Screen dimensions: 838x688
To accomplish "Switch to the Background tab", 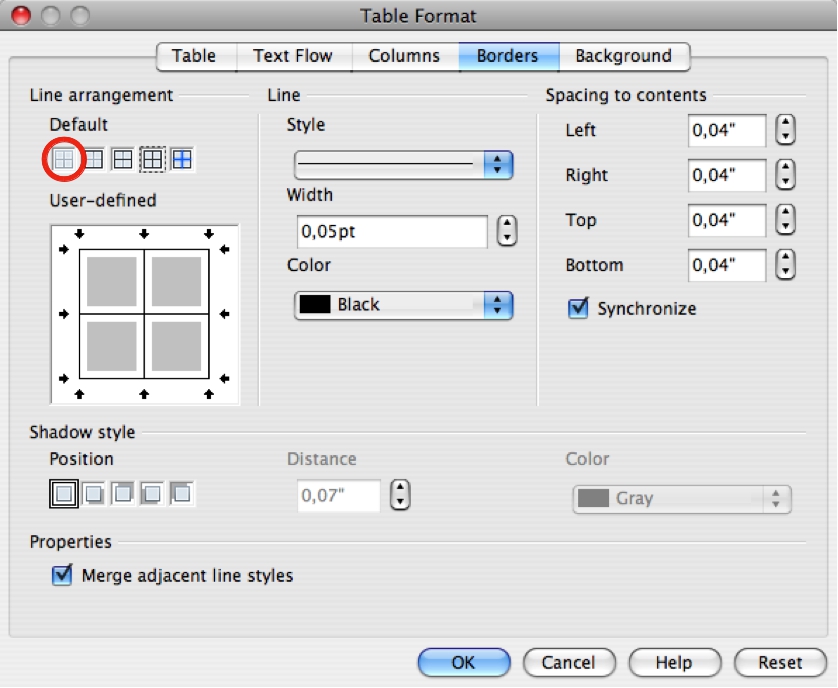I will pos(624,56).
